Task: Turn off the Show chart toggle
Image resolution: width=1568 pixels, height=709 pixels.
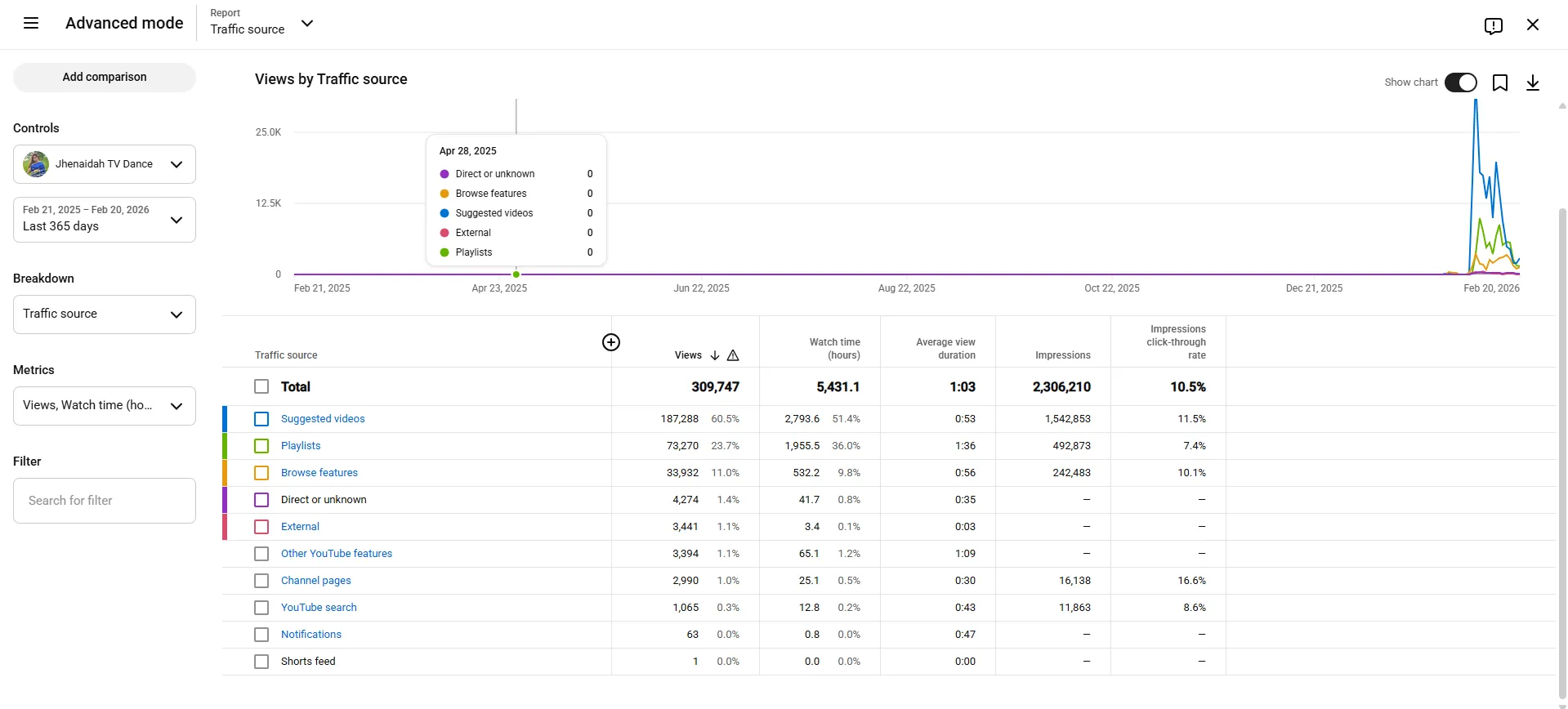Action: [1461, 82]
